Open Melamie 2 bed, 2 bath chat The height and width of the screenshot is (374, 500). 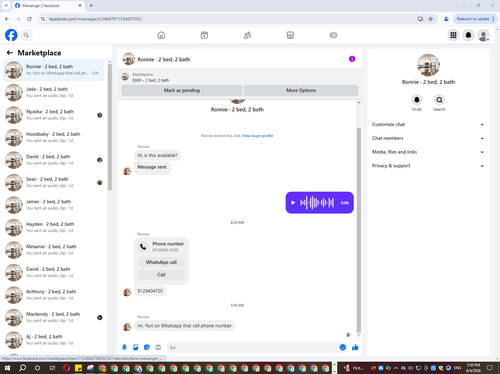pyautogui.click(x=54, y=250)
